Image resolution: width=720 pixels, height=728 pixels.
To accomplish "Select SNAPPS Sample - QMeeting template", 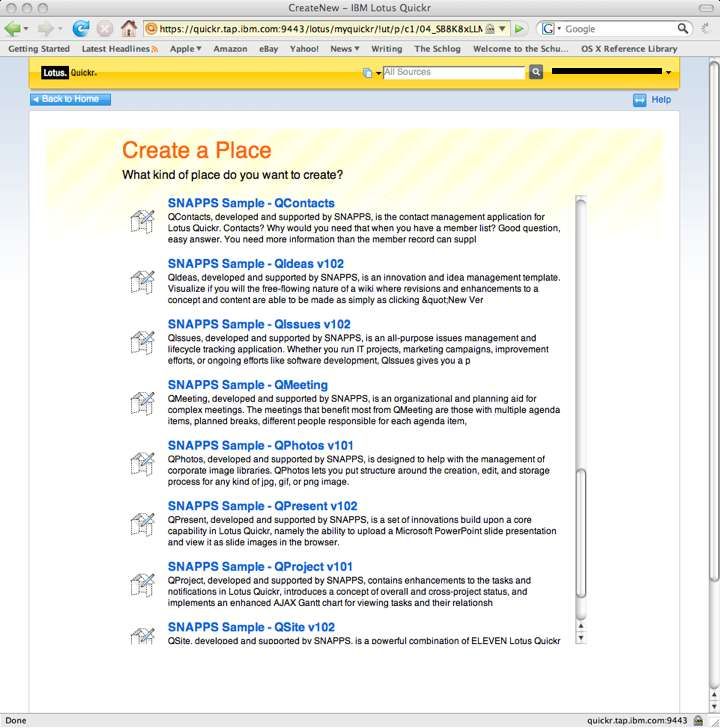I will pos(248,385).
